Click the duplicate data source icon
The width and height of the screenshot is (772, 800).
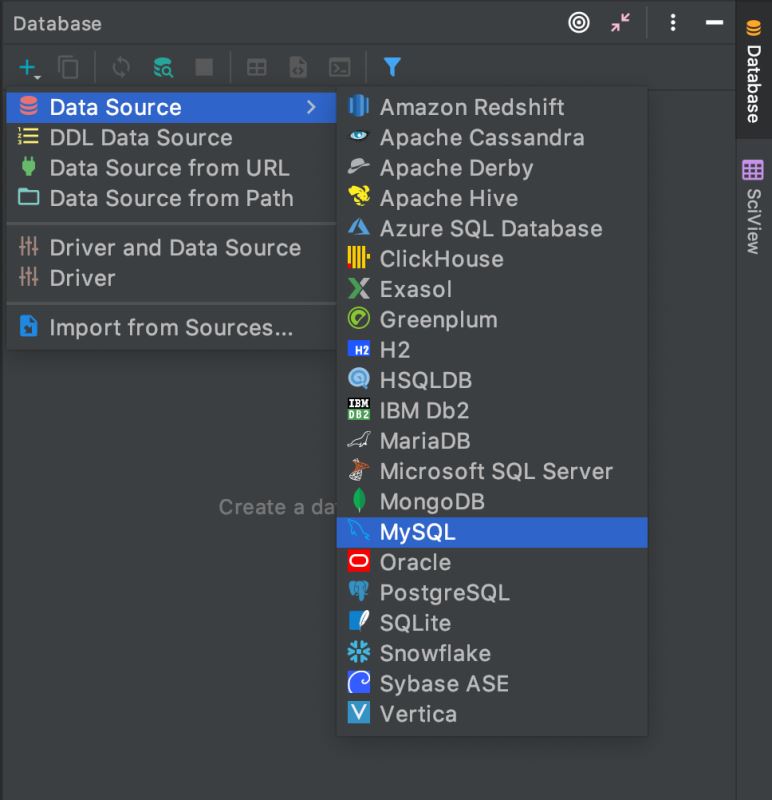[x=68, y=68]
